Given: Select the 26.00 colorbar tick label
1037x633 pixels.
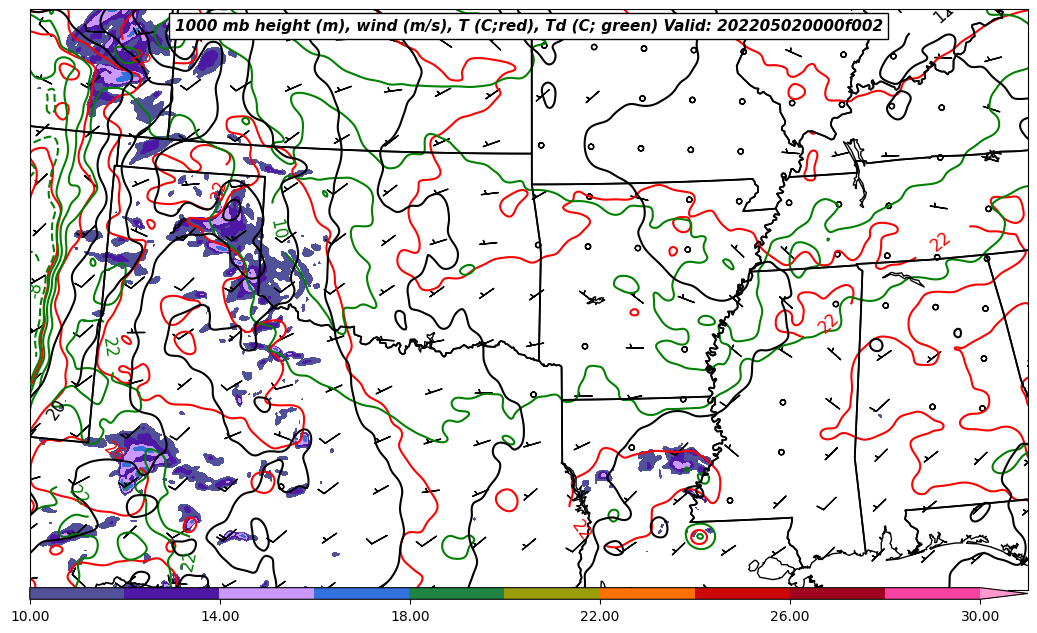Looking at the screenshot, I should click(790, 616).
